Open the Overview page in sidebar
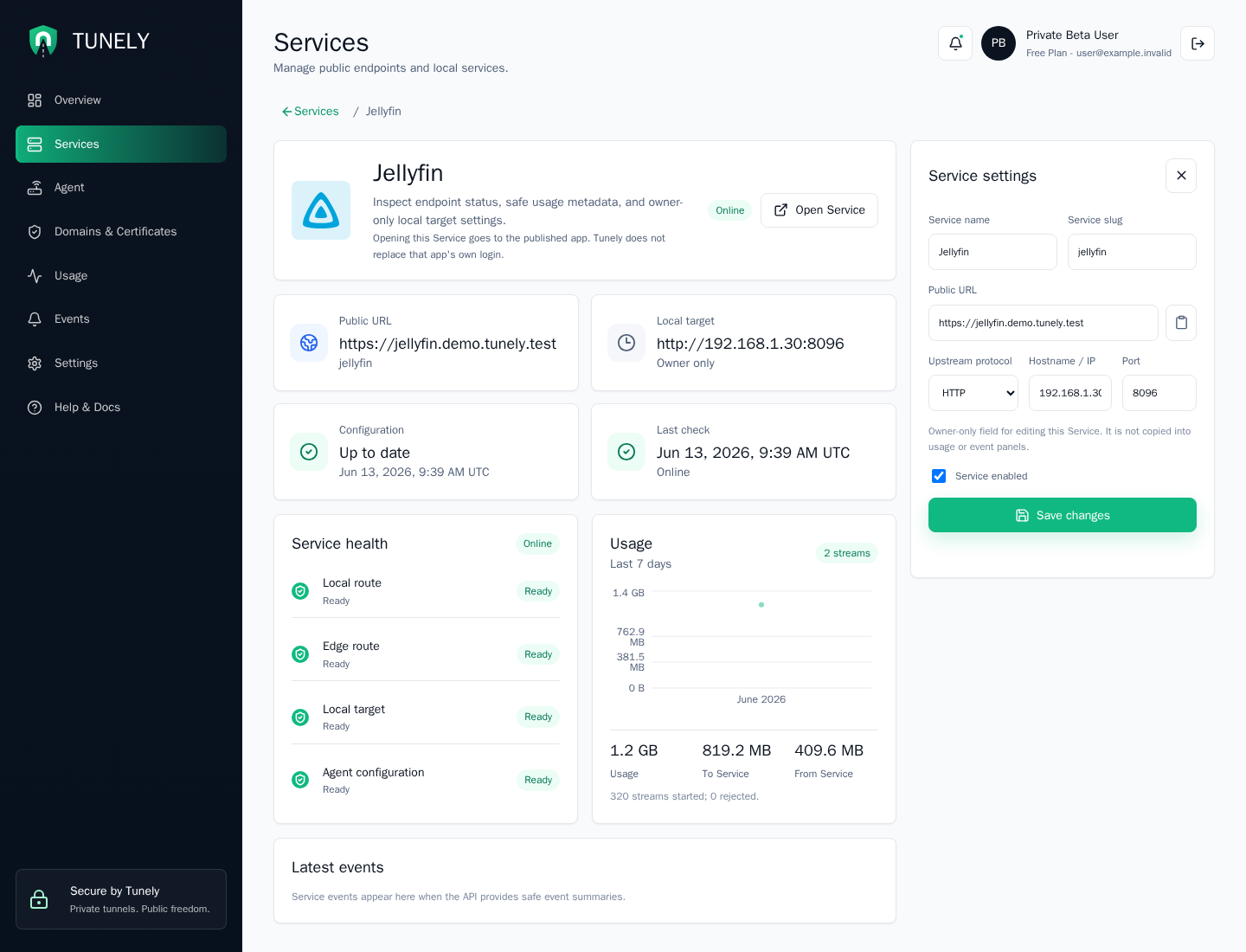The image size is (1246, 952). pos(121,100)
